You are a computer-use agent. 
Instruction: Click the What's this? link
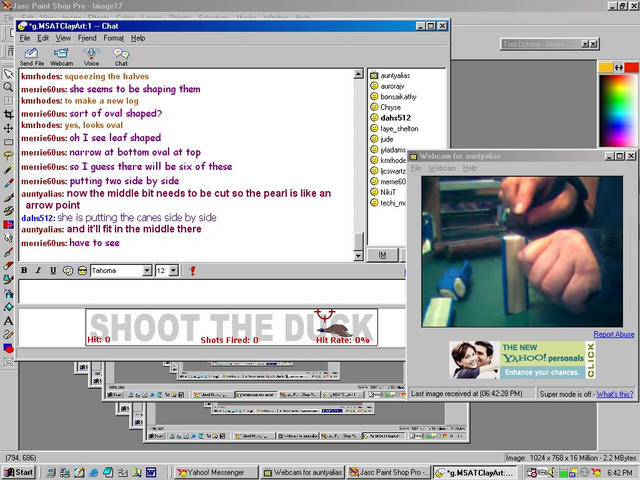(615, 394)
